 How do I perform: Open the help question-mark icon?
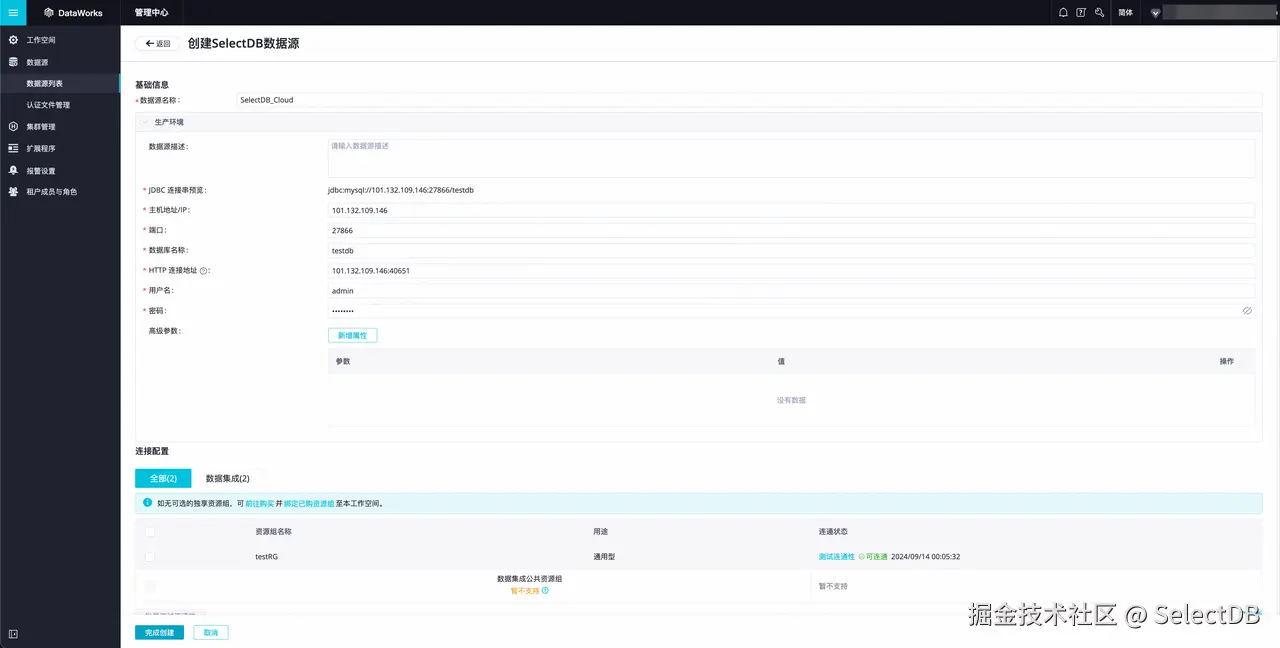click(x=1081, y=13)
